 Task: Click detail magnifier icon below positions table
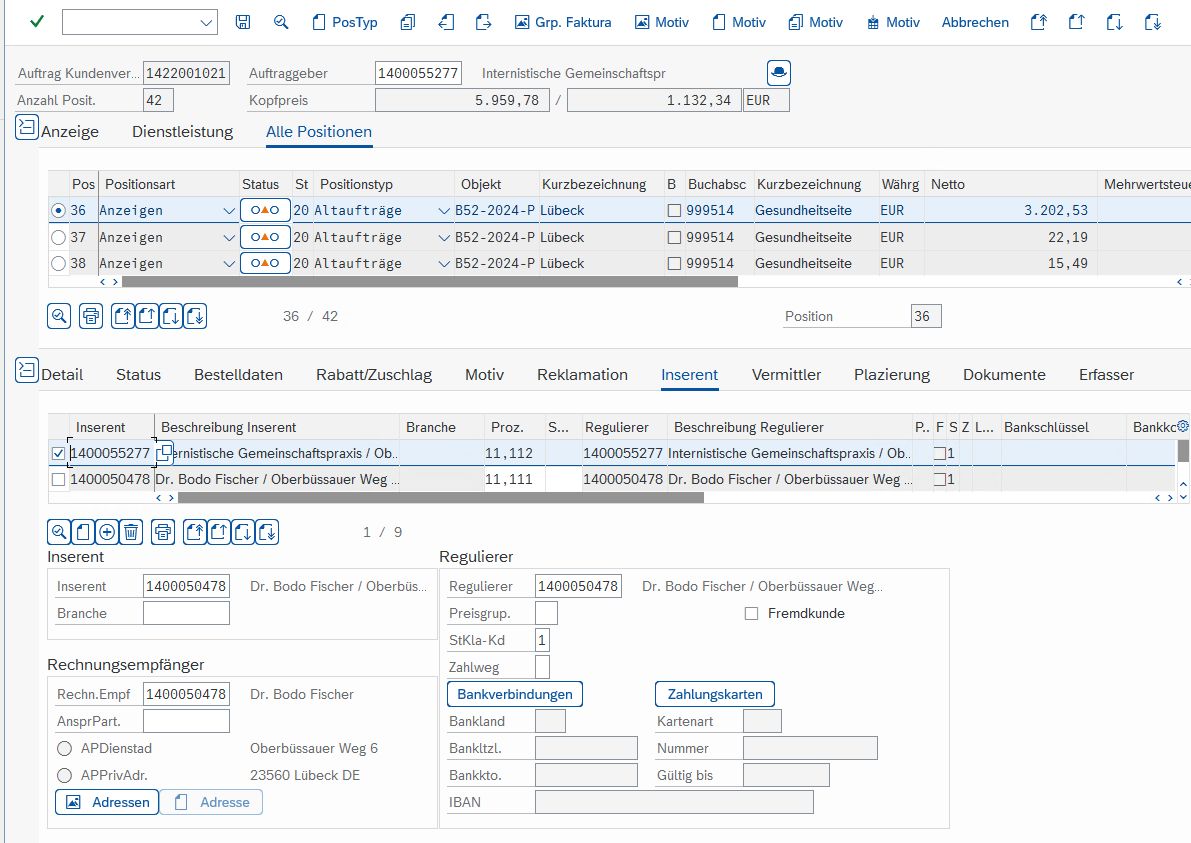pyautogui.click(x=59, y=316)
